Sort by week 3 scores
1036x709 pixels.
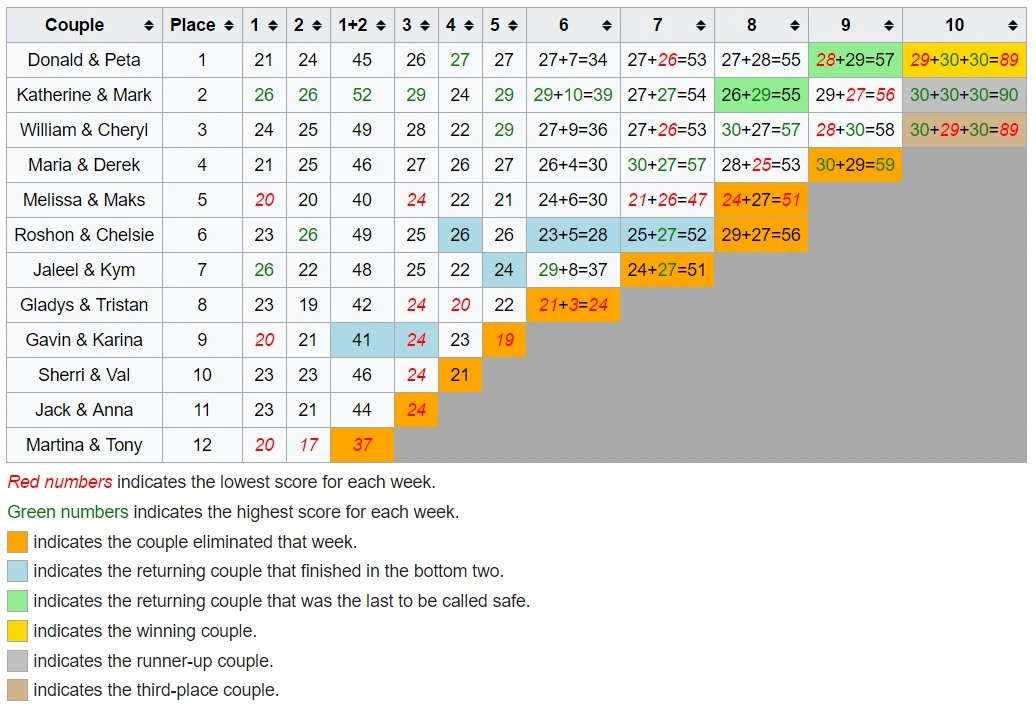pyautogui.click(x=426, y=25)
